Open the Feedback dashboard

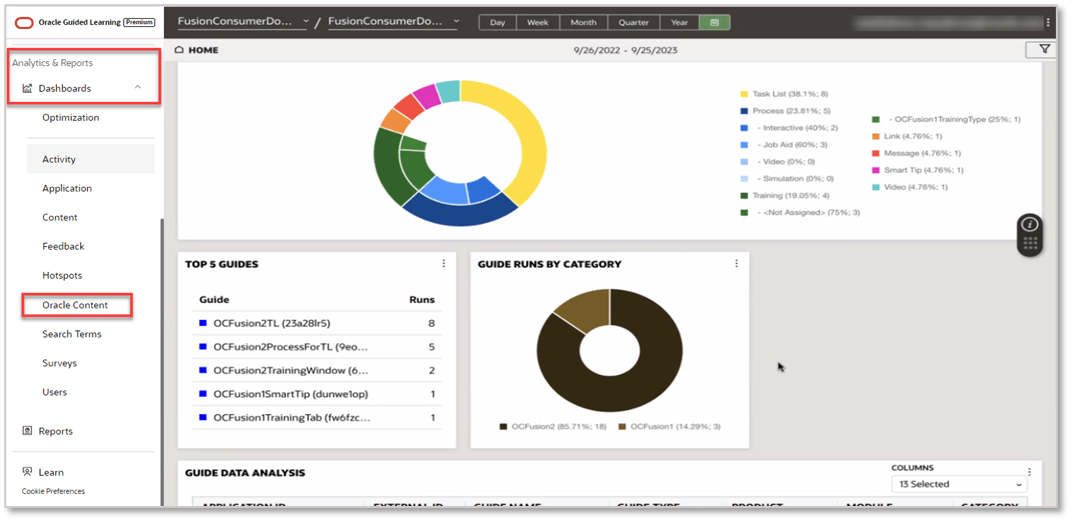pos(64,247)
